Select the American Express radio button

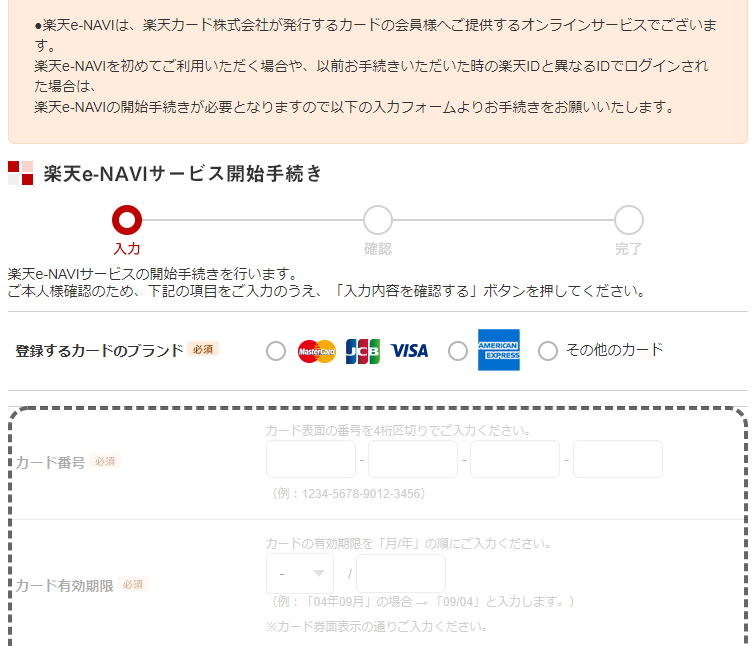[458, 351]
